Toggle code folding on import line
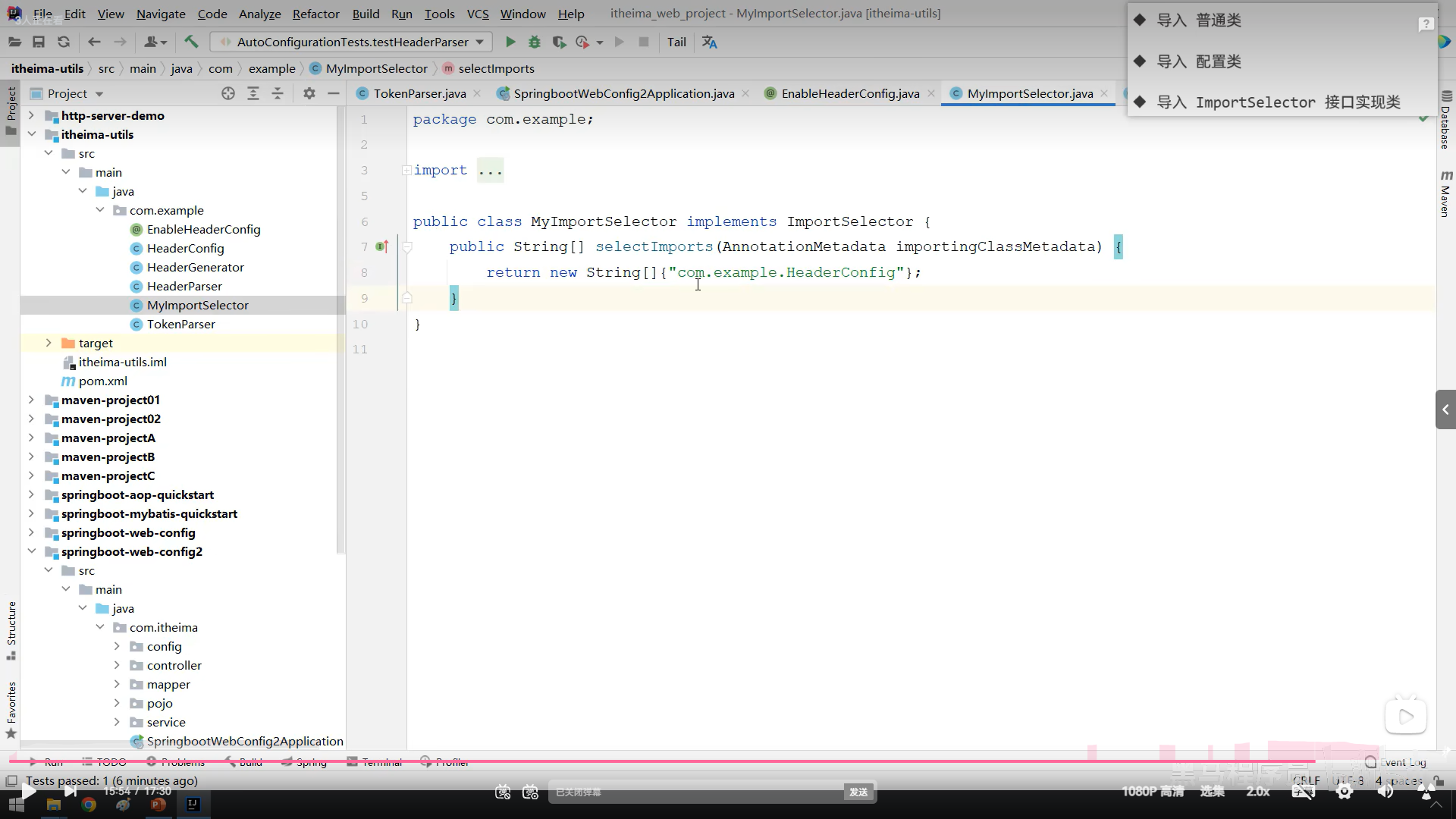Screen dimensions: 1456x819 pos(406,171)
